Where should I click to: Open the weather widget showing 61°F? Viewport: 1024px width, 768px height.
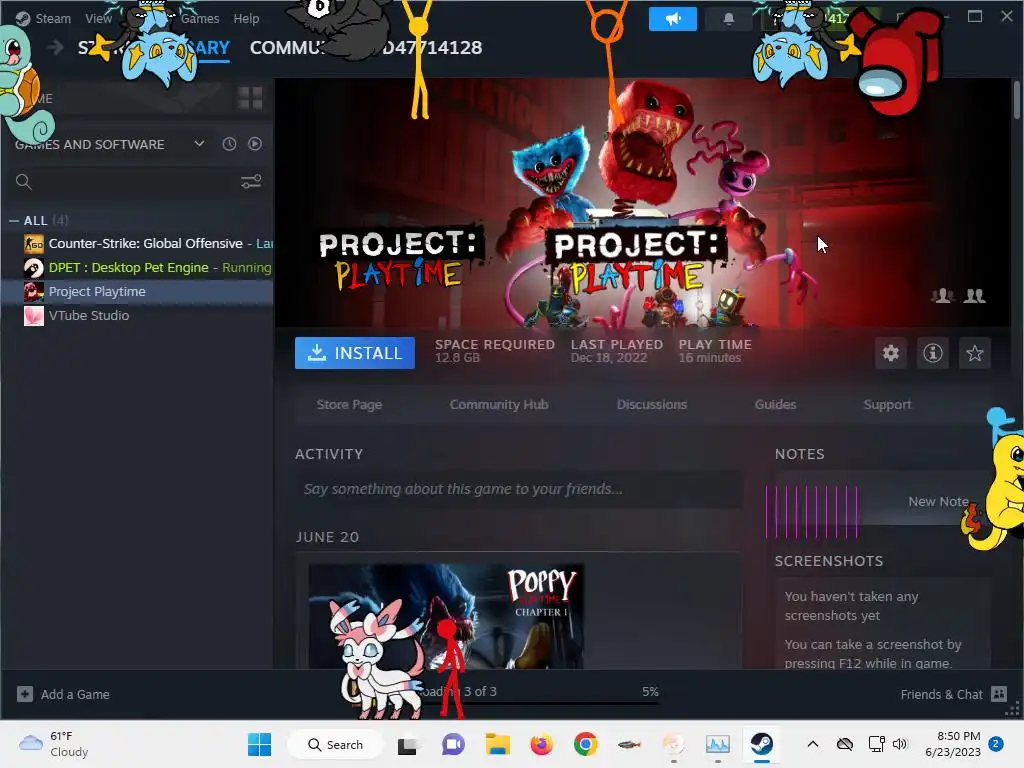pos(55,744)
